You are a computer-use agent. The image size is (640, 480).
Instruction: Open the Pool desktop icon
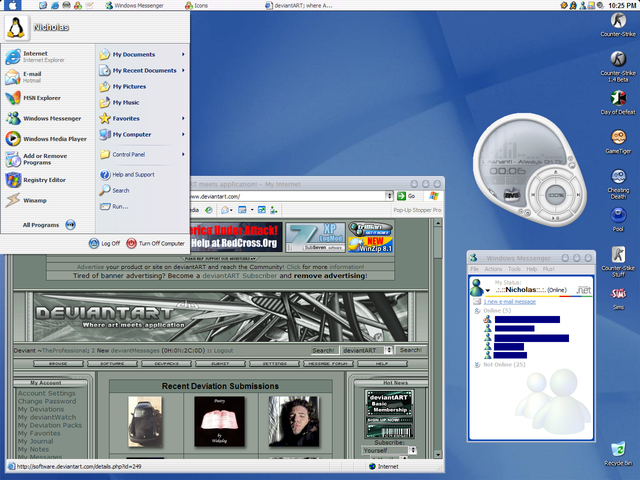point(618,220)
